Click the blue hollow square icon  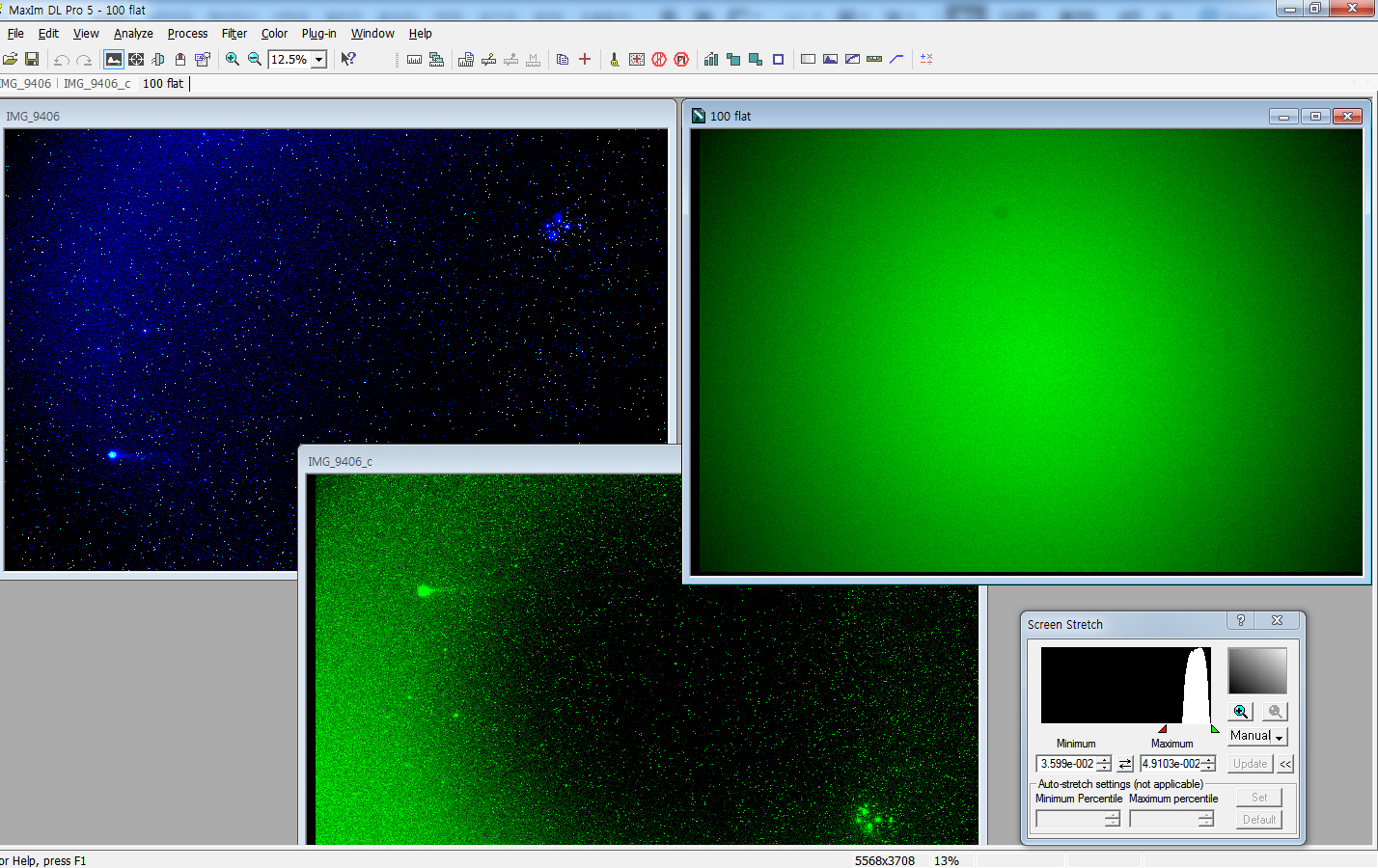[x=778, y=59]
